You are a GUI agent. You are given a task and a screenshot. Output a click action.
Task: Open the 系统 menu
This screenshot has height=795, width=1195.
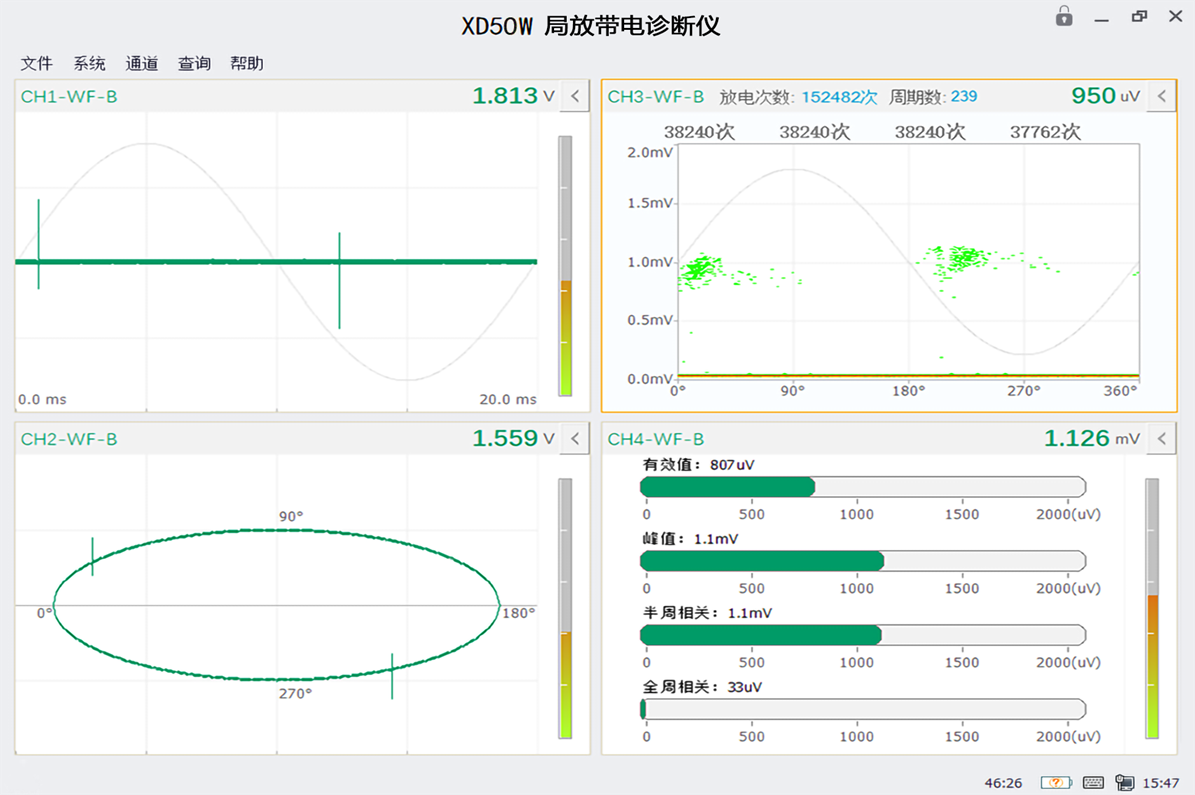89,63
